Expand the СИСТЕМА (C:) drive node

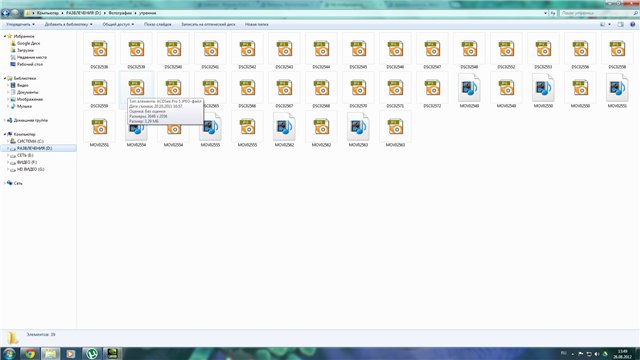coord(8,141)
